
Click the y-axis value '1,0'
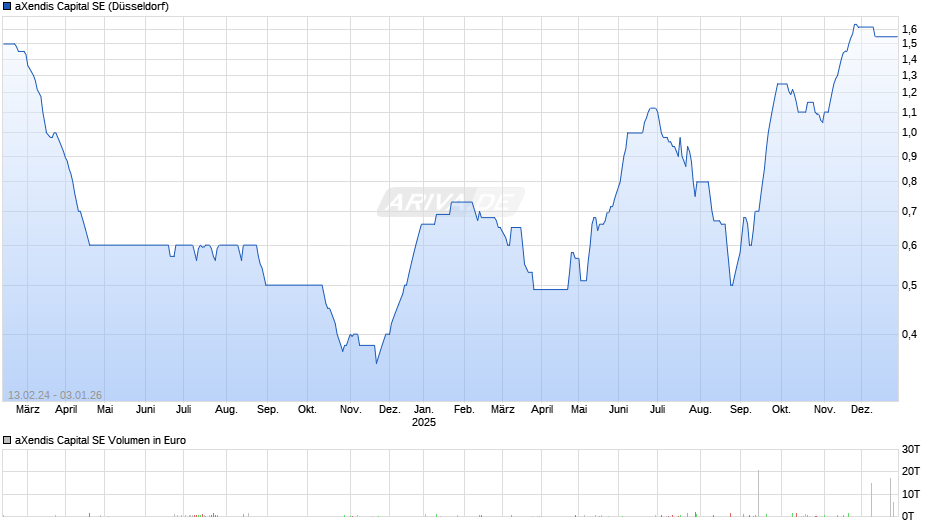pyautogui.click(x=909, y=133)
